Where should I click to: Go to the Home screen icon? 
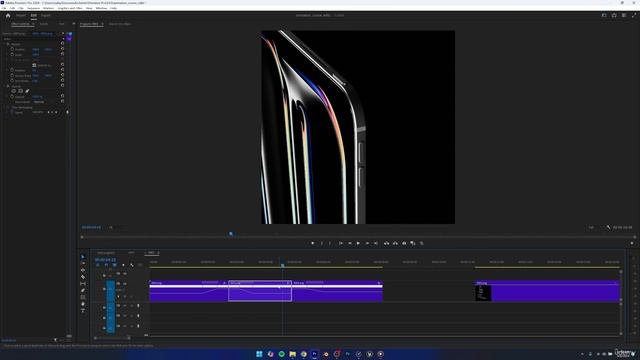coord(8,16)
